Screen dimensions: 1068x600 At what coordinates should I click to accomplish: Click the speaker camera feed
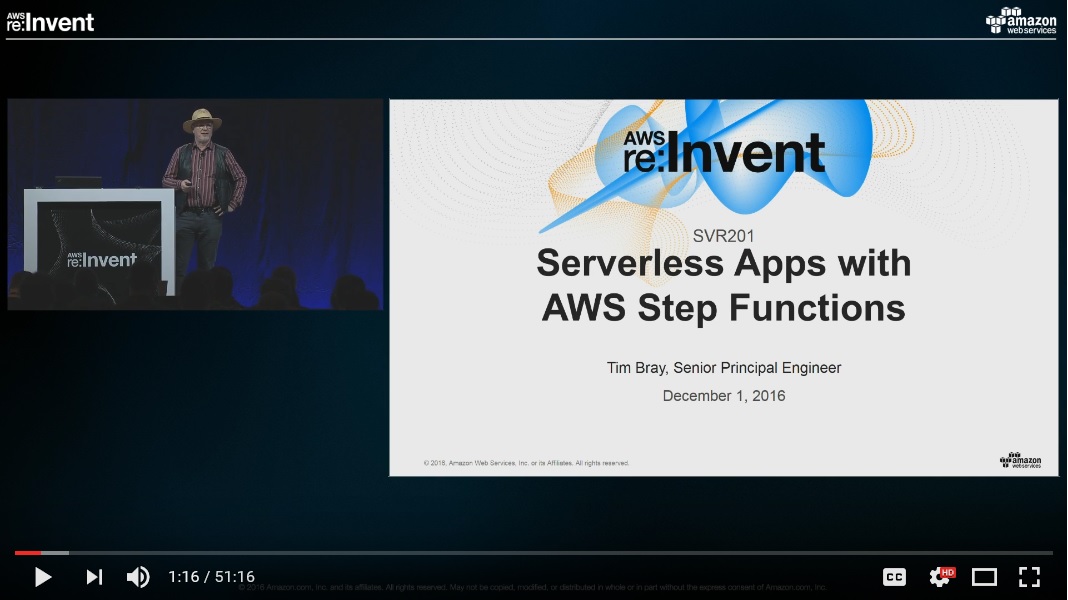click(195, 203)
